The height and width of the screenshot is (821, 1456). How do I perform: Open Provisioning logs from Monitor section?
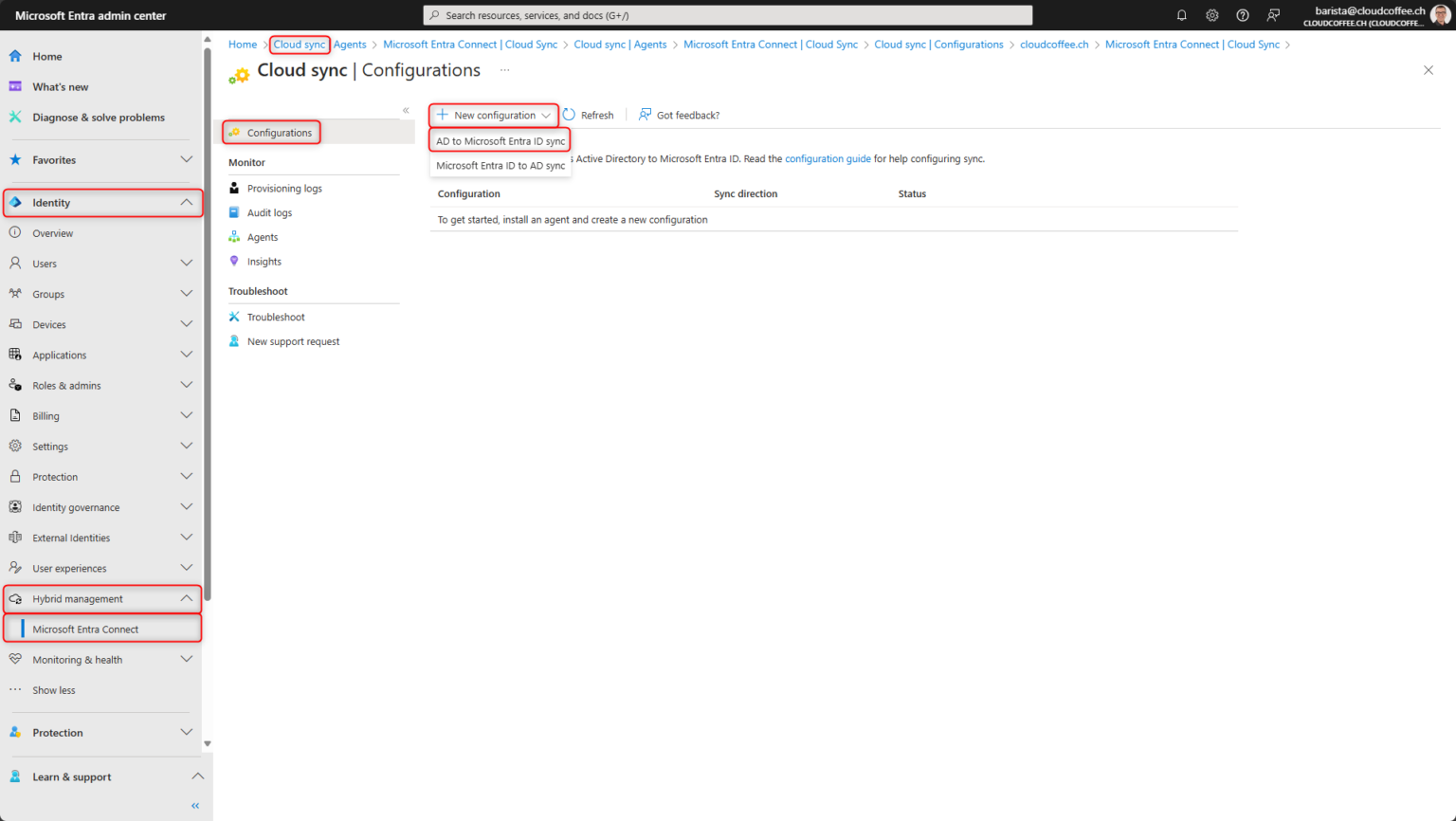282,188
